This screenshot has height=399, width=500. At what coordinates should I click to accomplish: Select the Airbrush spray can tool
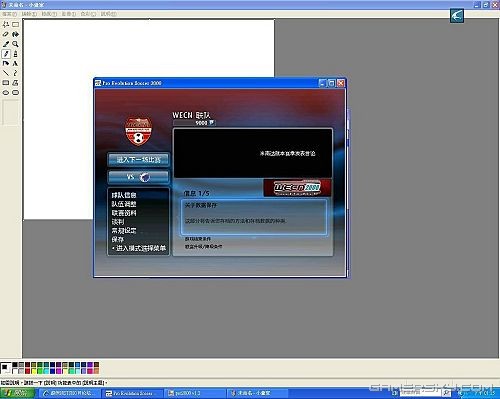pos(6,63)
